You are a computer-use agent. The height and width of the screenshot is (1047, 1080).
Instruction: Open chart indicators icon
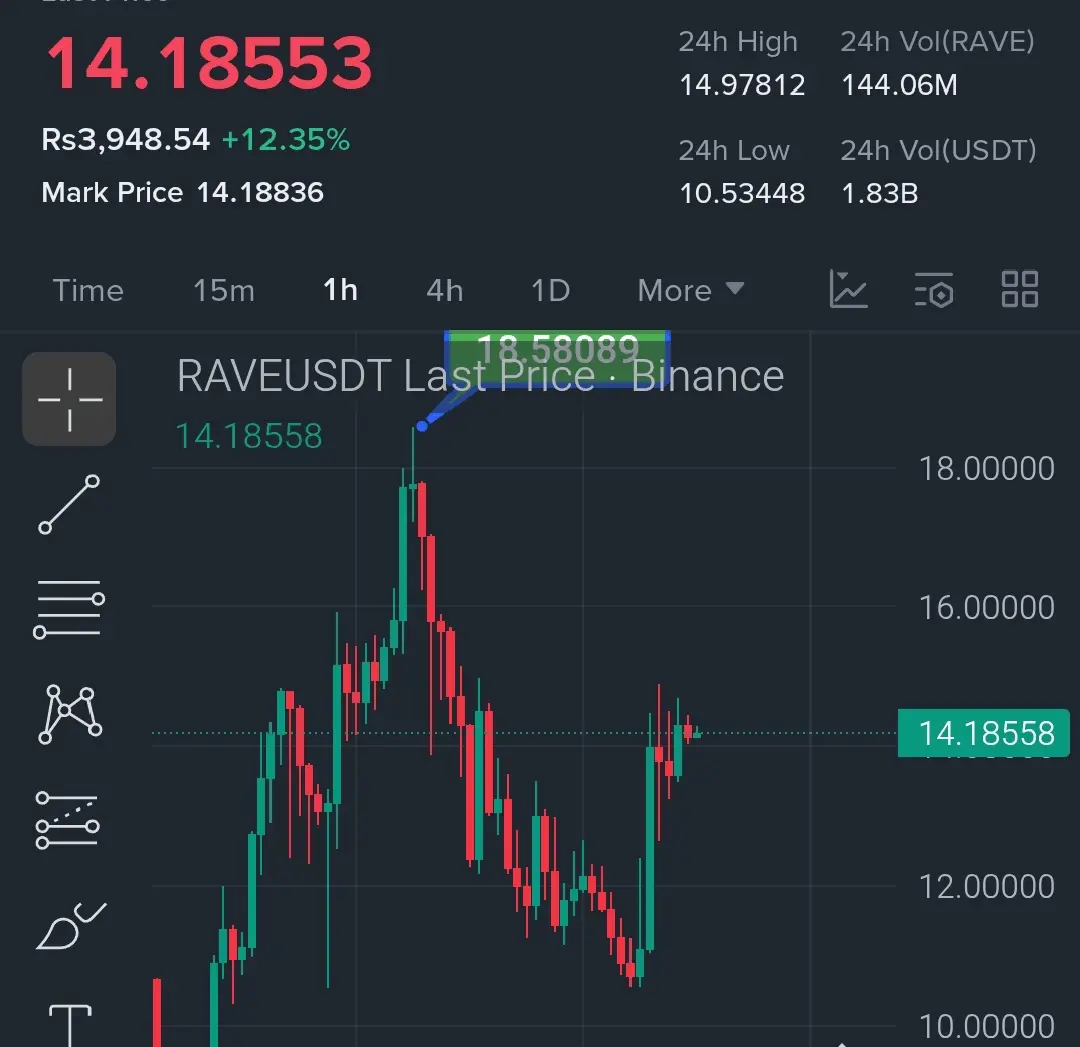[x=849, y=289]
